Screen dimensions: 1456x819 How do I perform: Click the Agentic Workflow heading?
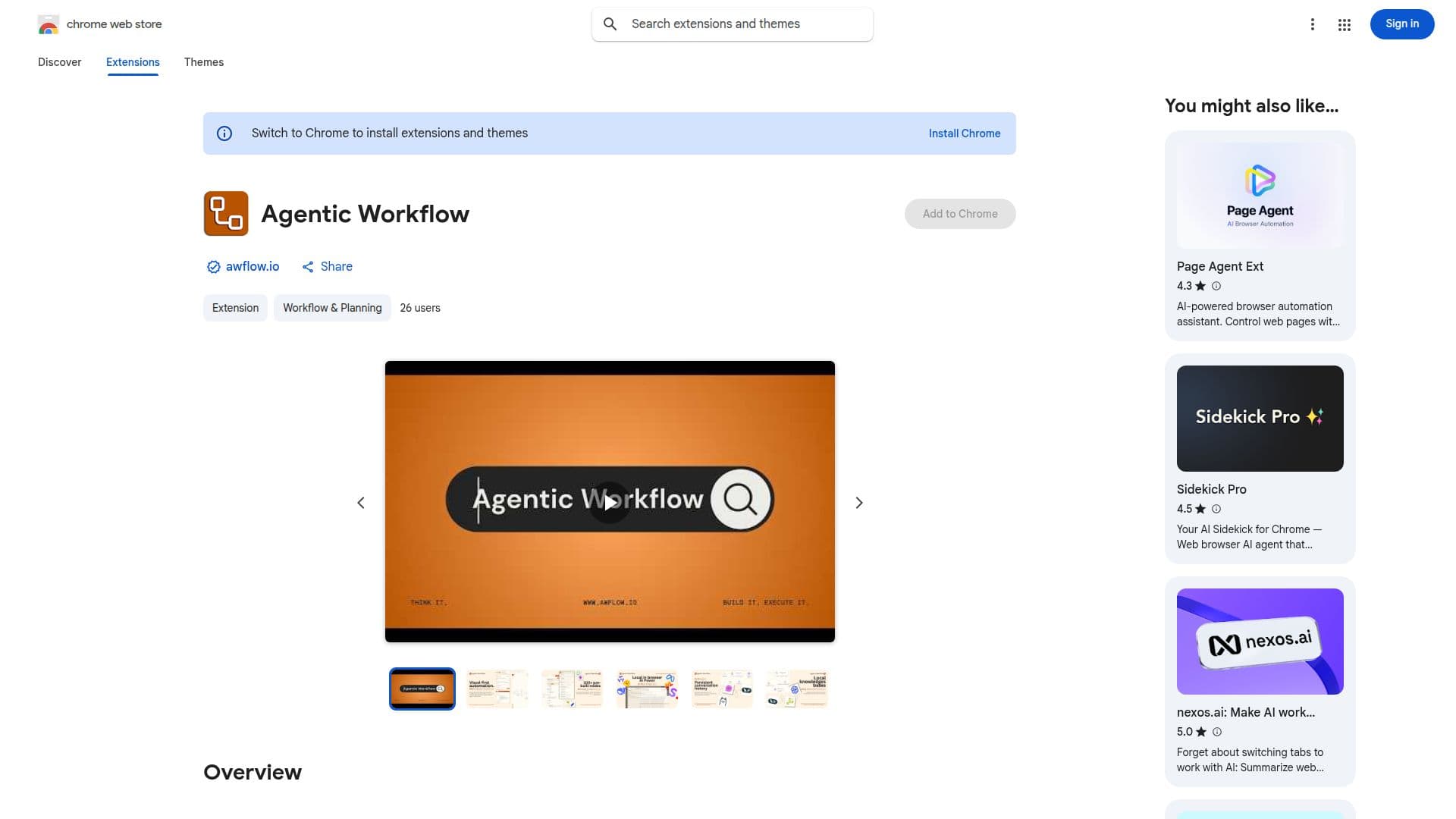[365, 214]
